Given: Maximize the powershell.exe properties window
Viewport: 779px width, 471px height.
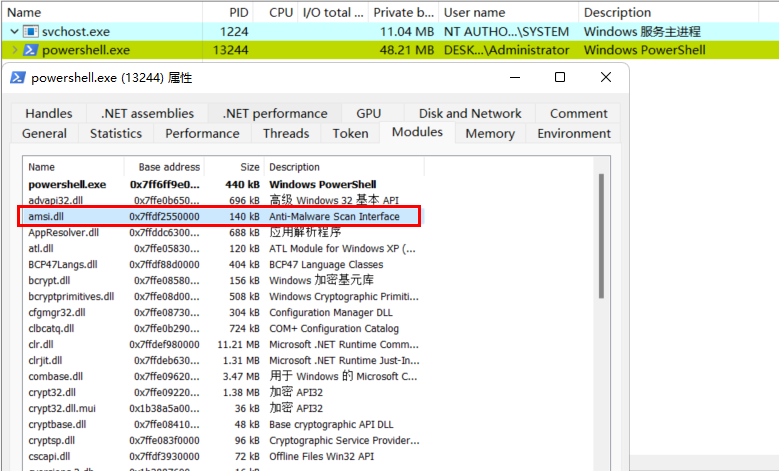Looking at the screenshot, I should pos(560,77).
